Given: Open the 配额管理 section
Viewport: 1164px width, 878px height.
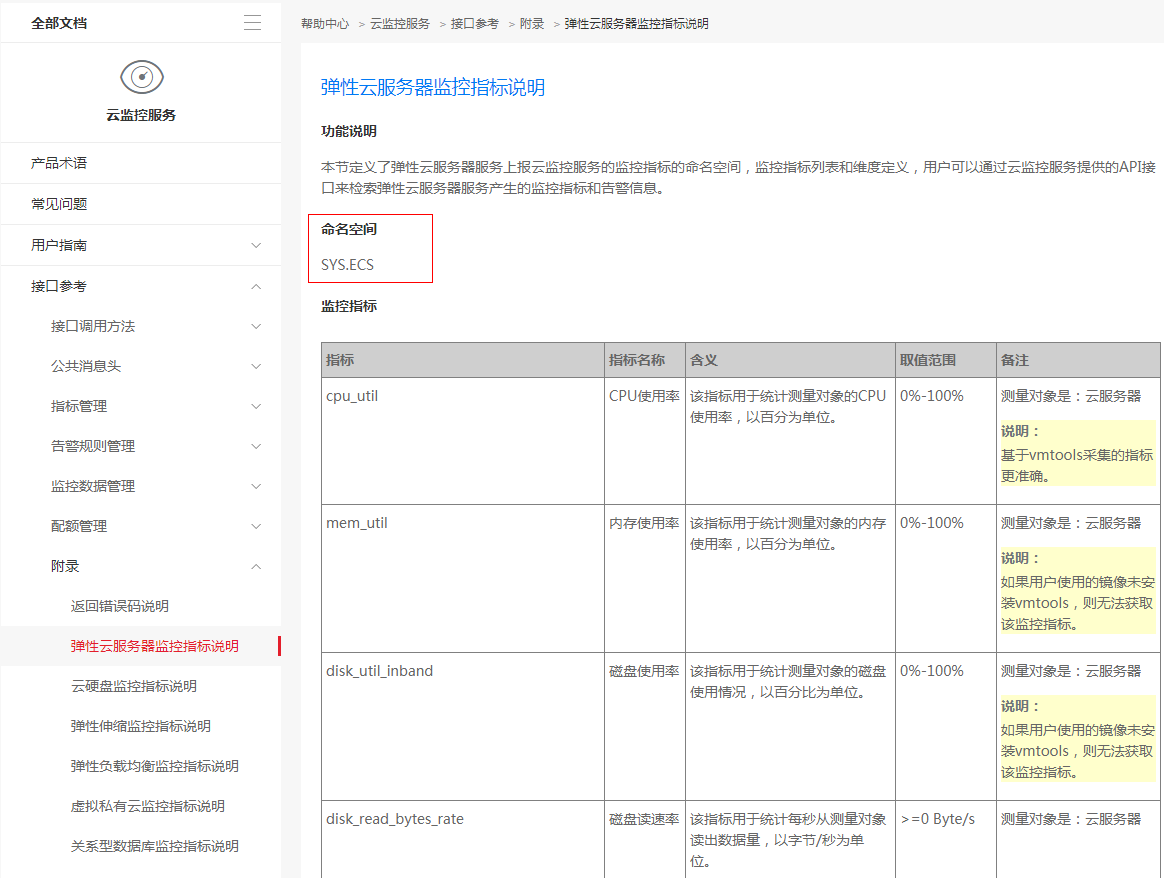Looking at the screenshot, I should click(141, 527).
